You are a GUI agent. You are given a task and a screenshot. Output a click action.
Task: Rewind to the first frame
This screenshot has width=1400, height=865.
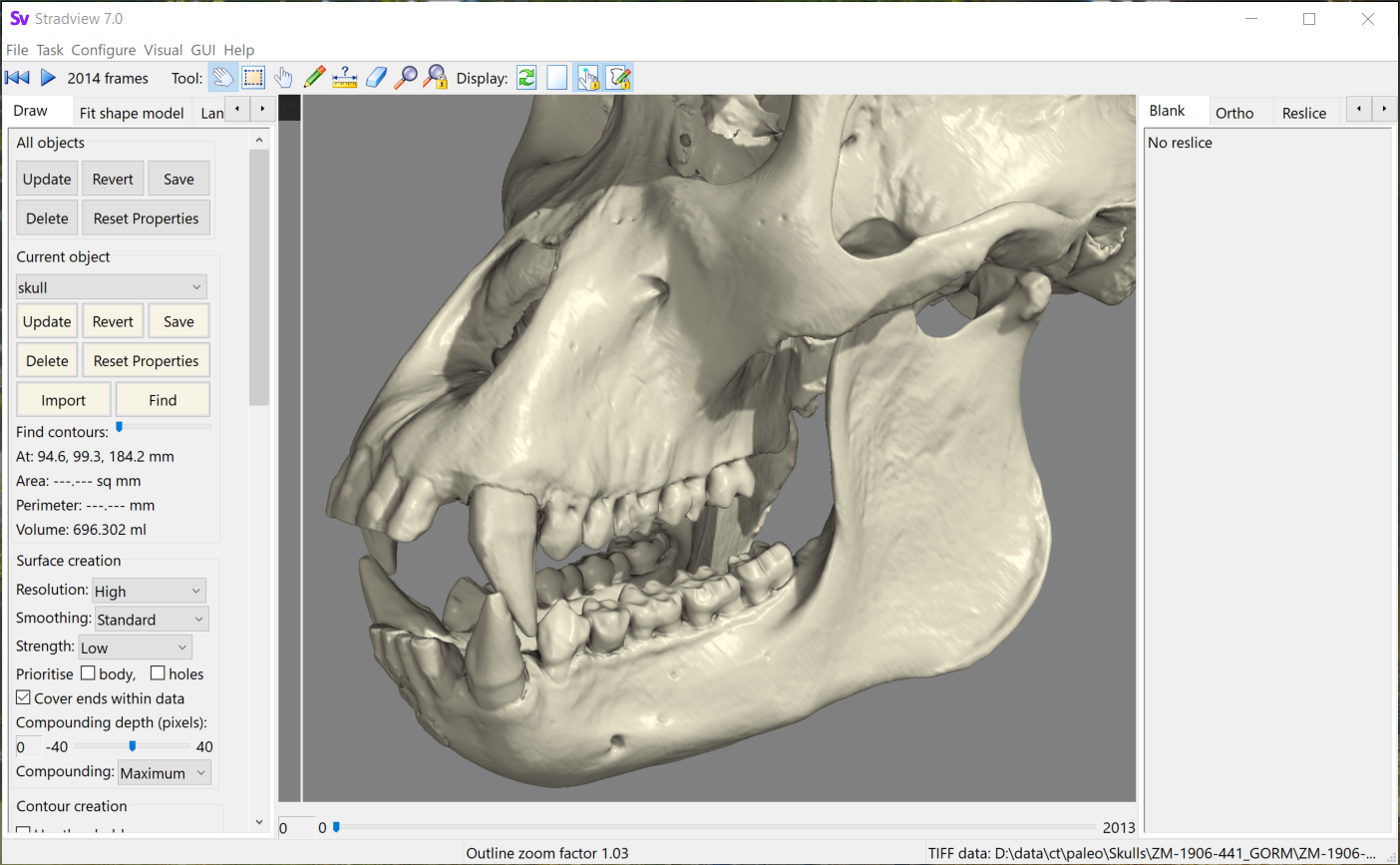coord(17,78)
